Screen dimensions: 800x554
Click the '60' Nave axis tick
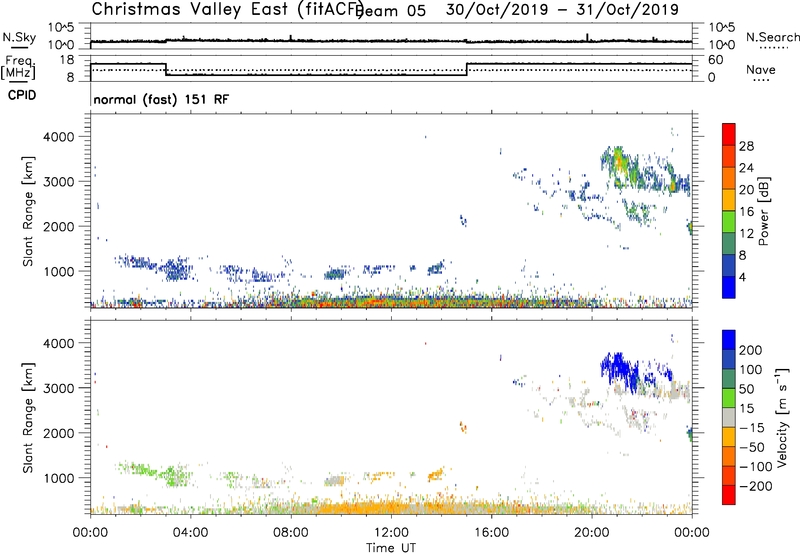click(x=716, y=60)
